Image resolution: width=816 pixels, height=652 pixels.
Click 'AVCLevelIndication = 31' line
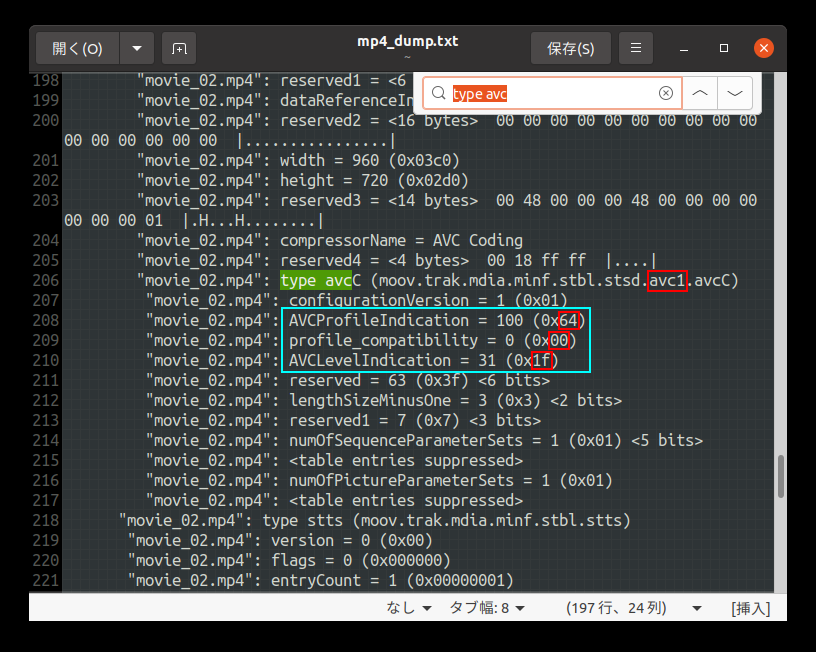424,361
